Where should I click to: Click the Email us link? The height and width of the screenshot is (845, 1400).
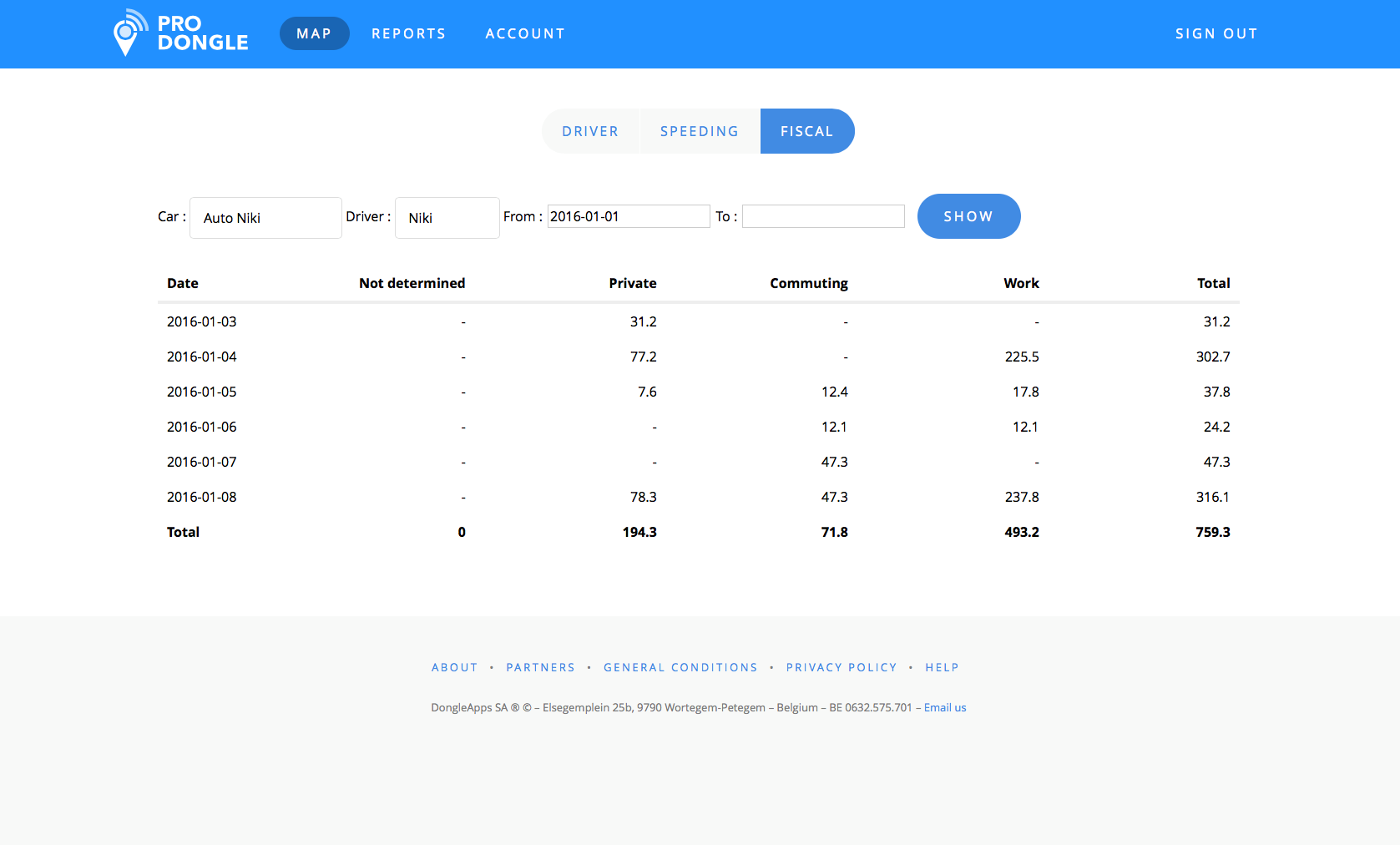click(x=944, y=707)
